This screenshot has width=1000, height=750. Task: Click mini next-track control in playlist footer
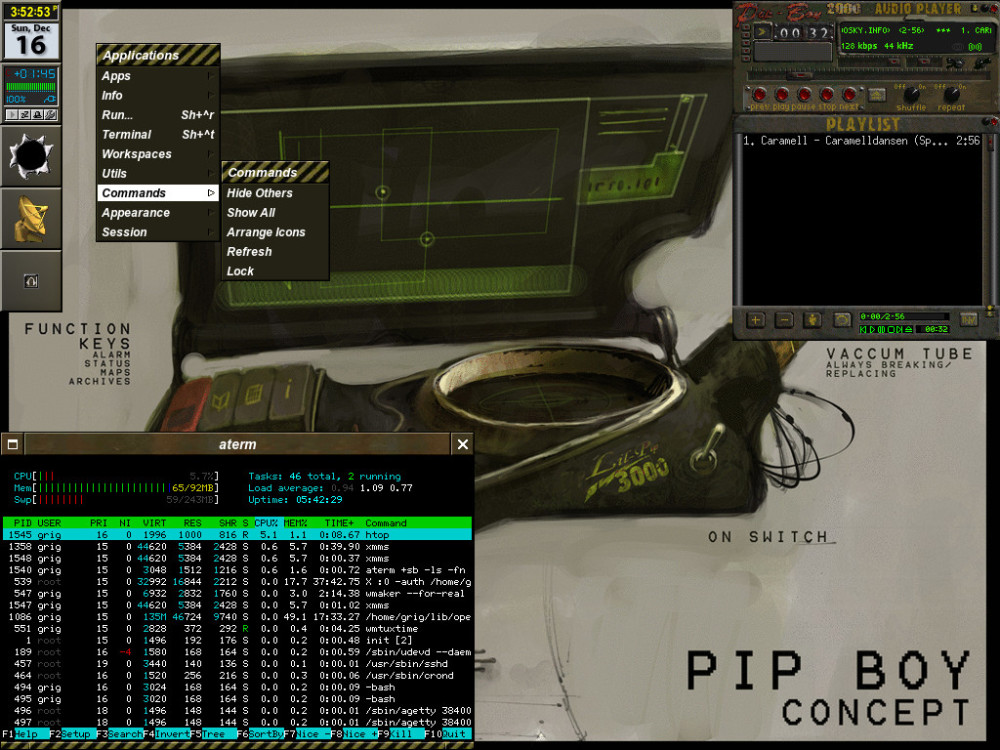click(x=899, y=330)
